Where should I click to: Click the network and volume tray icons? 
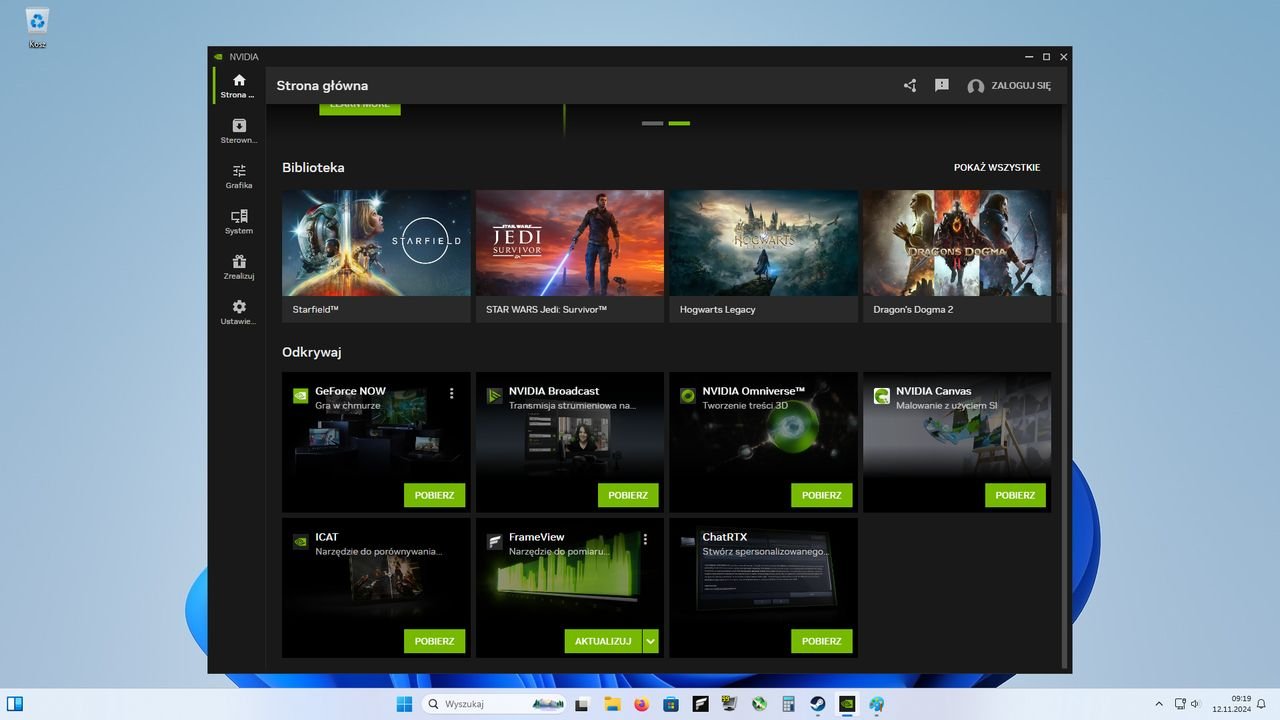(x=1188, y=704)
